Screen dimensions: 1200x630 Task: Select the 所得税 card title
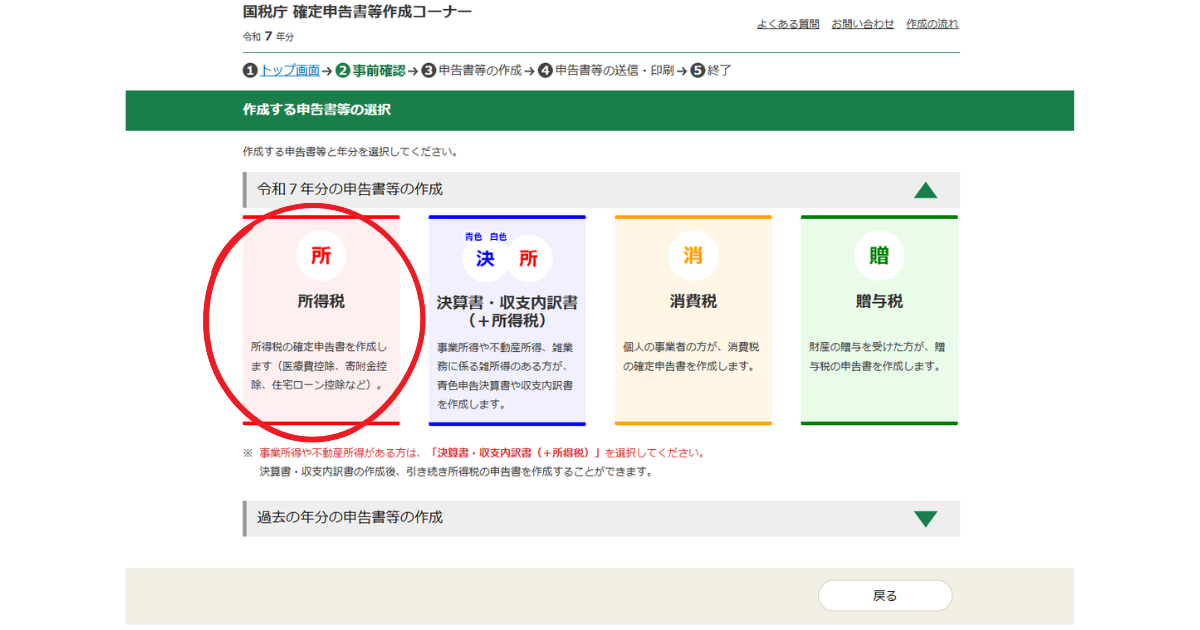321,301
